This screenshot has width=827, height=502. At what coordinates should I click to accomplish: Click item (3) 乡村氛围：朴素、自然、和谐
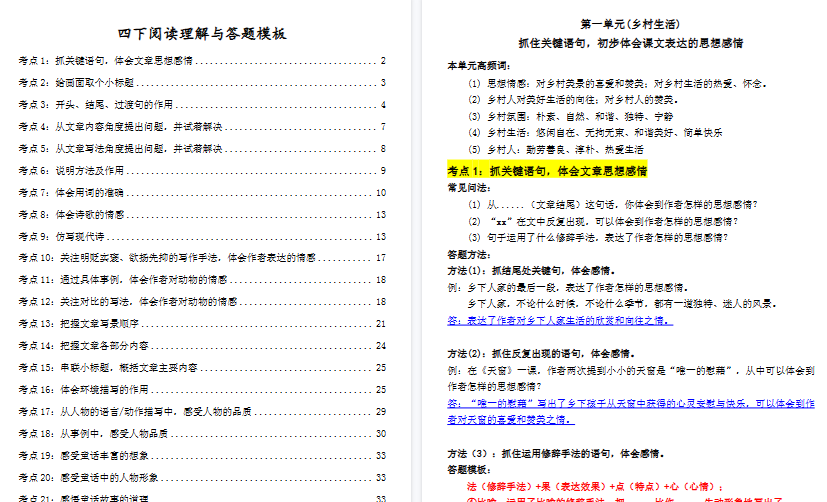click(570, 117)
